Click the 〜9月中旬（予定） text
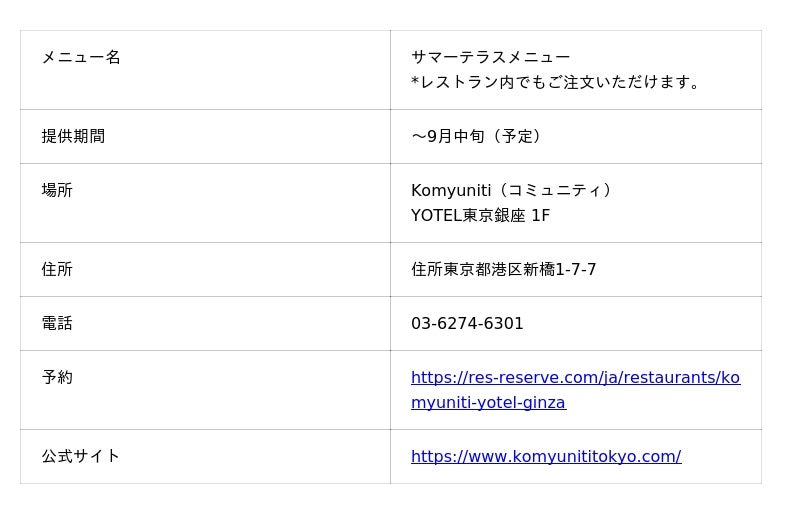Image resolution: width=800 pixels, height=514 pixels. tap(478, 136)
